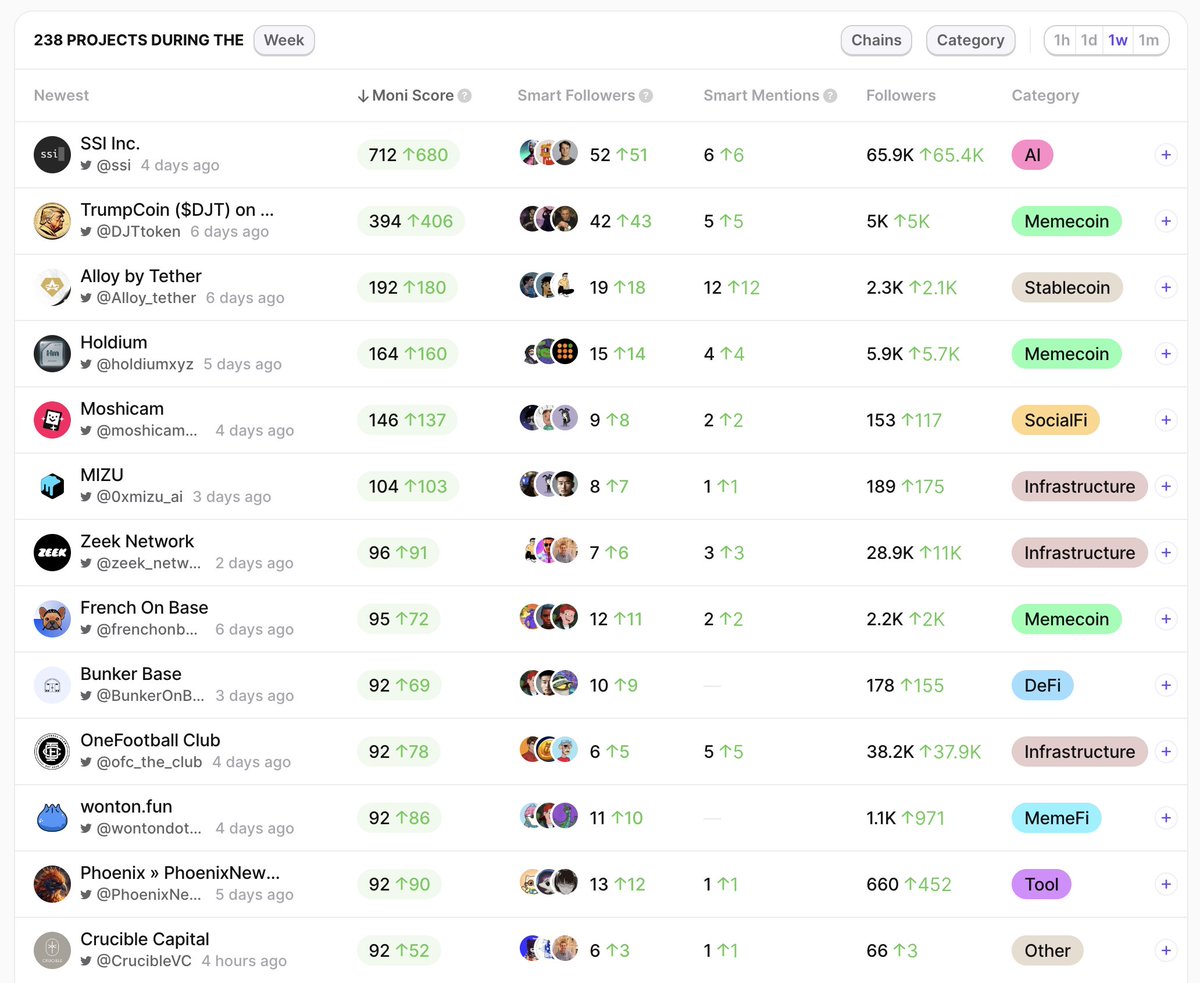Viewport: 1200px width, 983px height.
Task: Open the Smart Mentions help icon
Action: [830, 96]
